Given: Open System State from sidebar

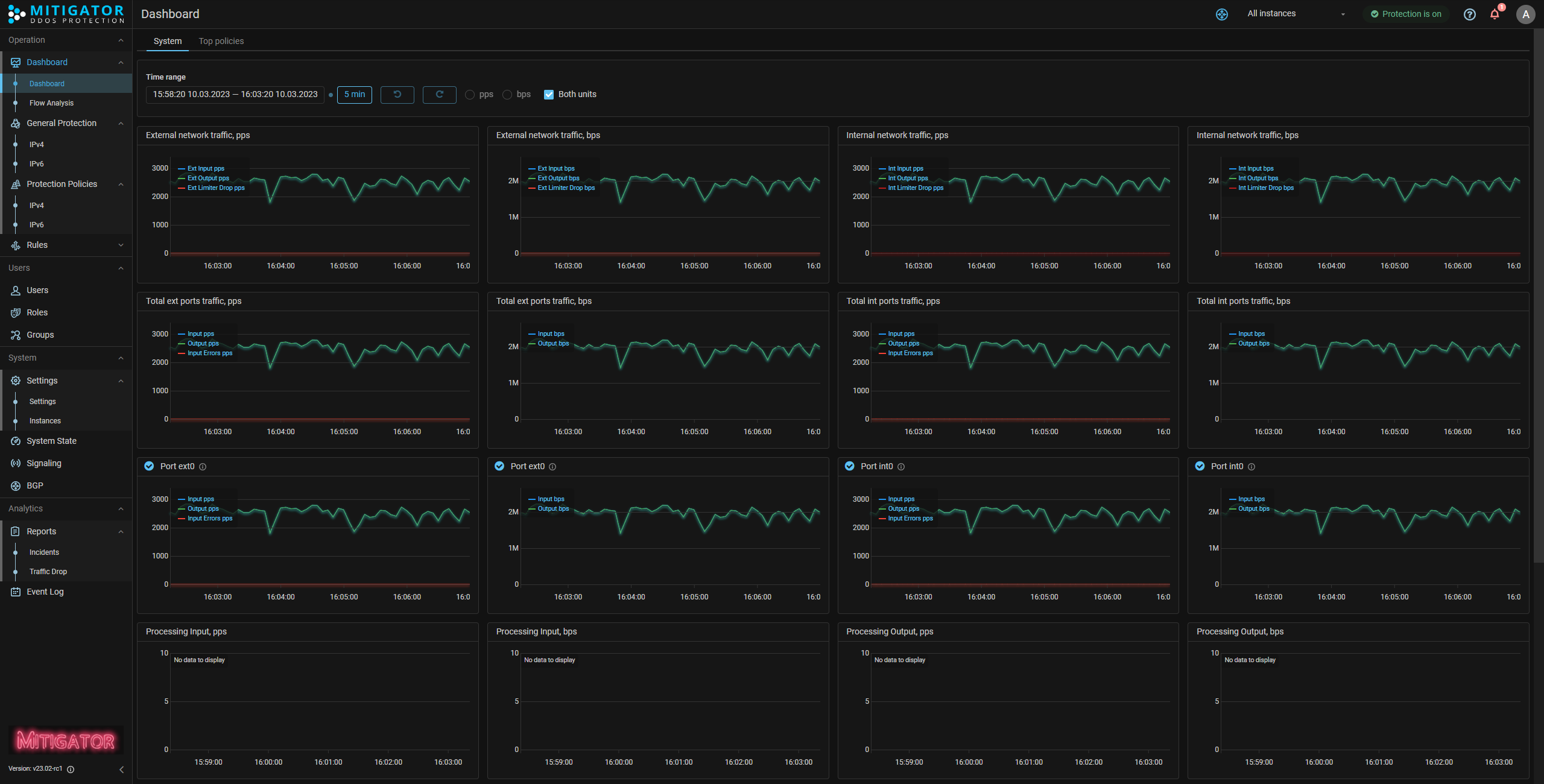Looking at the screenshot, I should pos(51,441).
